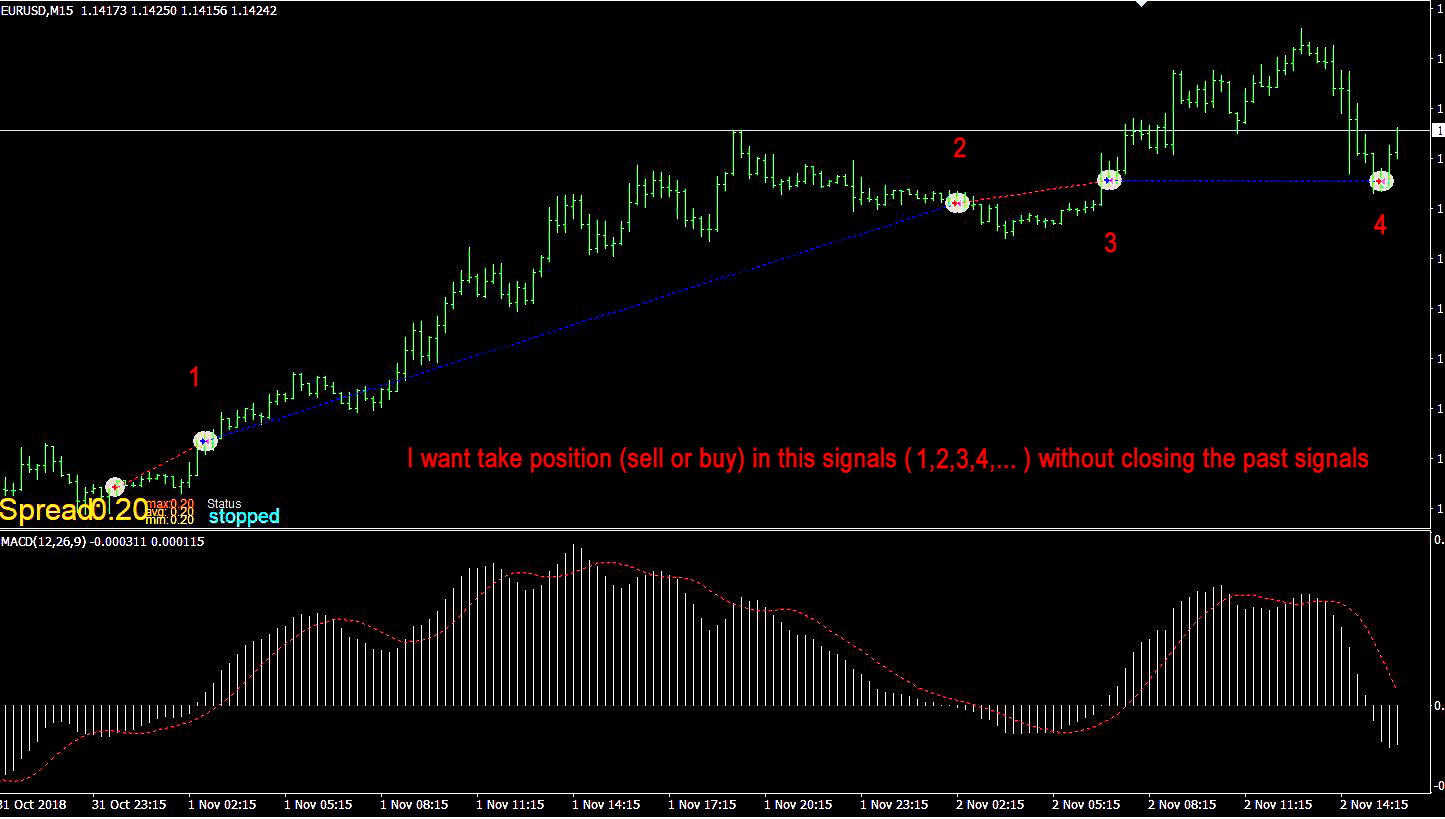This screenshot has height=819, width=1445.
Task: Click the 1 Nov 02:15 time axis label
Action: click(x=222, y=804)
